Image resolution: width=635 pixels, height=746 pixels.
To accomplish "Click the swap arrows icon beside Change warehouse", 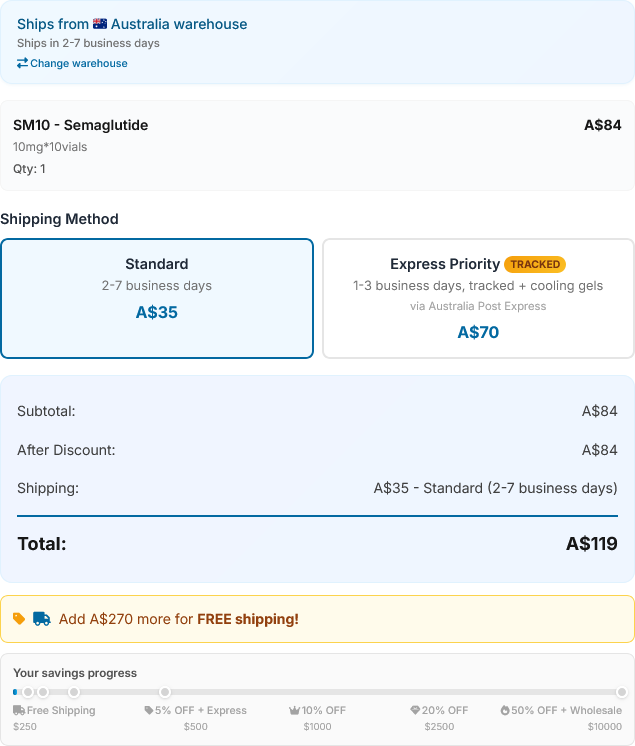I will pyautogui.click(x=22, y=63).
